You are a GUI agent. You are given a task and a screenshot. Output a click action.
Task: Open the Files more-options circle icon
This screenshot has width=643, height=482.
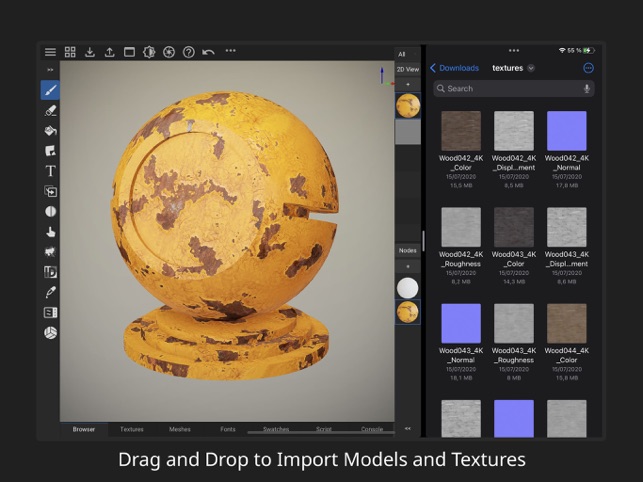[x=588, y=68]
